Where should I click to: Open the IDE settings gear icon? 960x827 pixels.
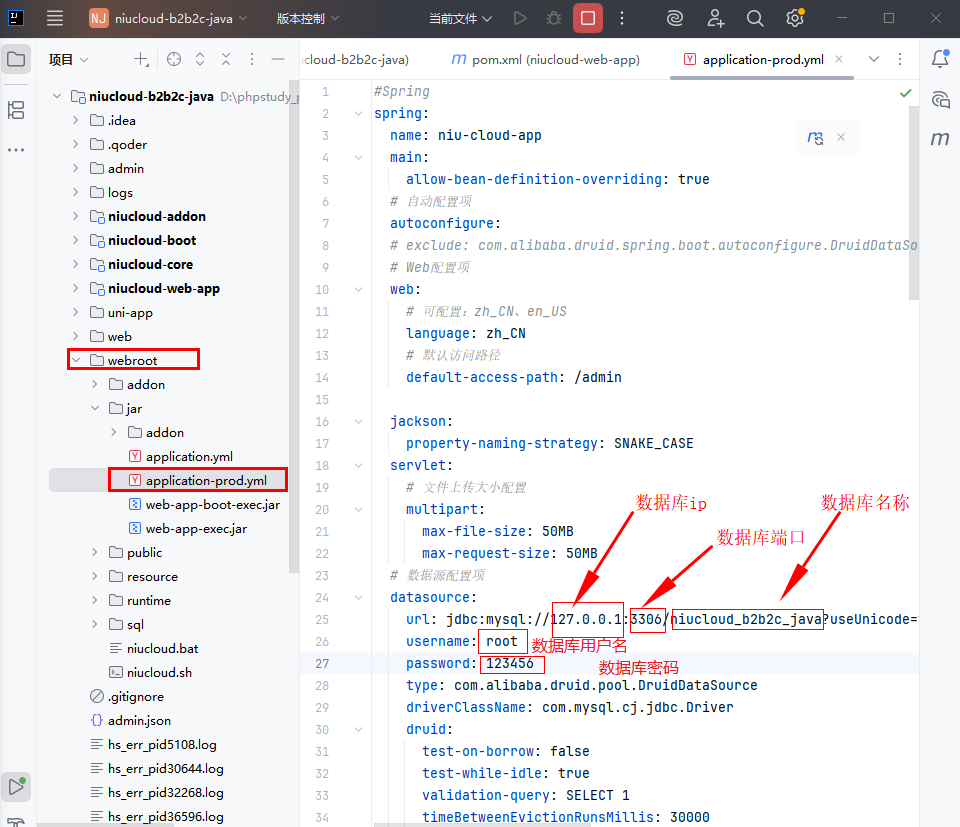(794, 18)
